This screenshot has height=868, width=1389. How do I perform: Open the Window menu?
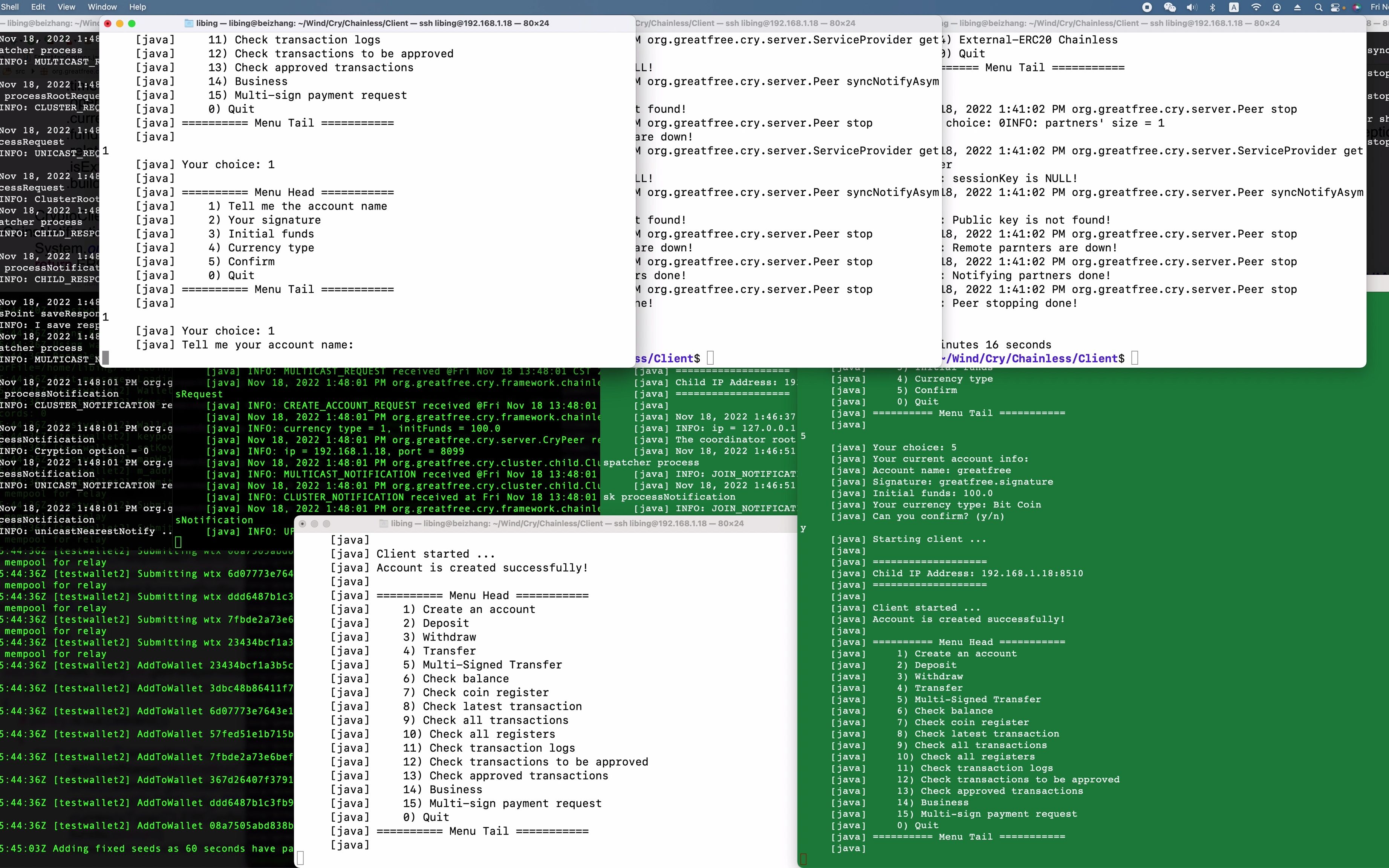point(102,7)
